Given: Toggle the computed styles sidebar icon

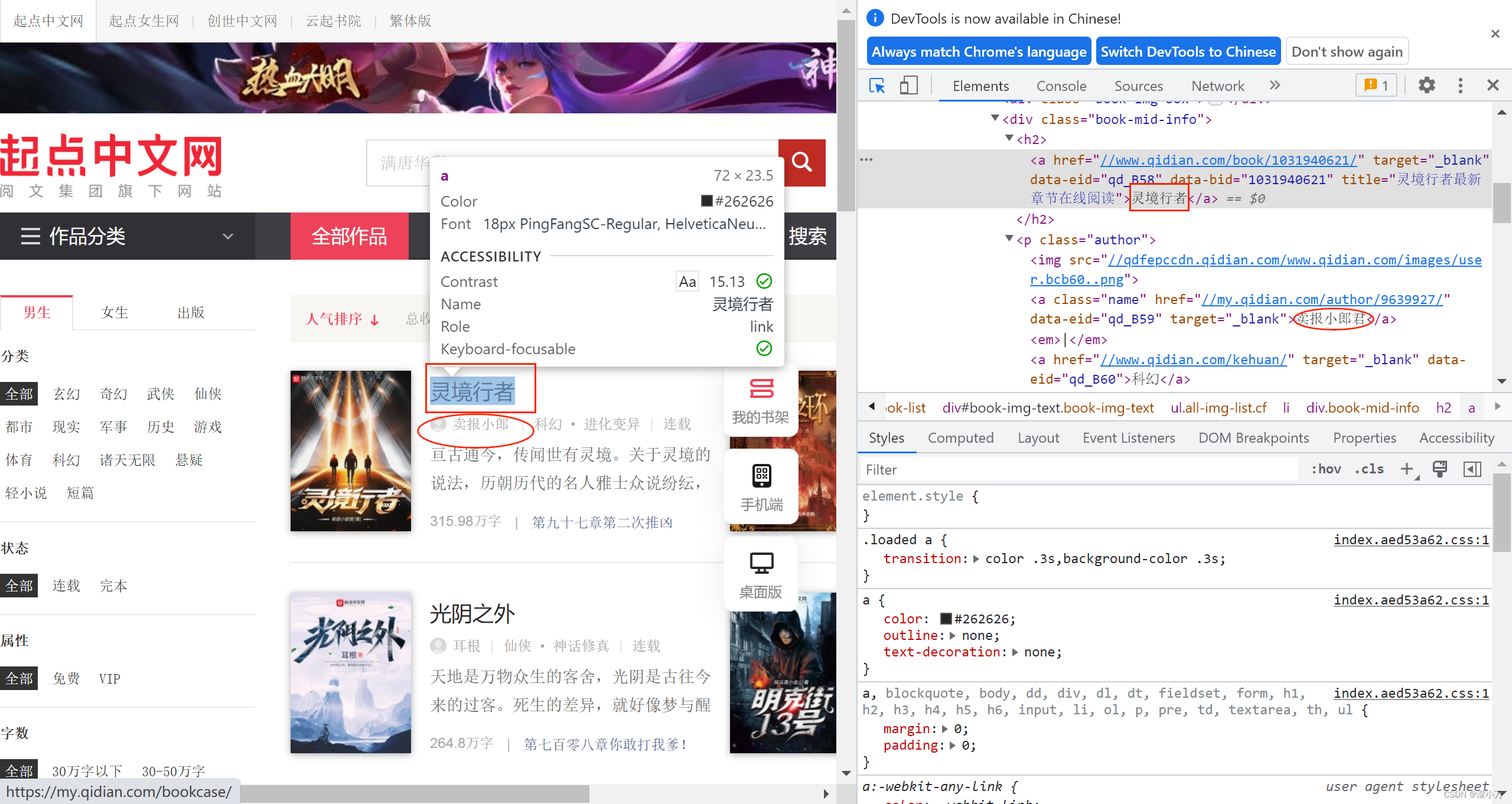Looking at the screenshot, I should (x=1472, y=469).
